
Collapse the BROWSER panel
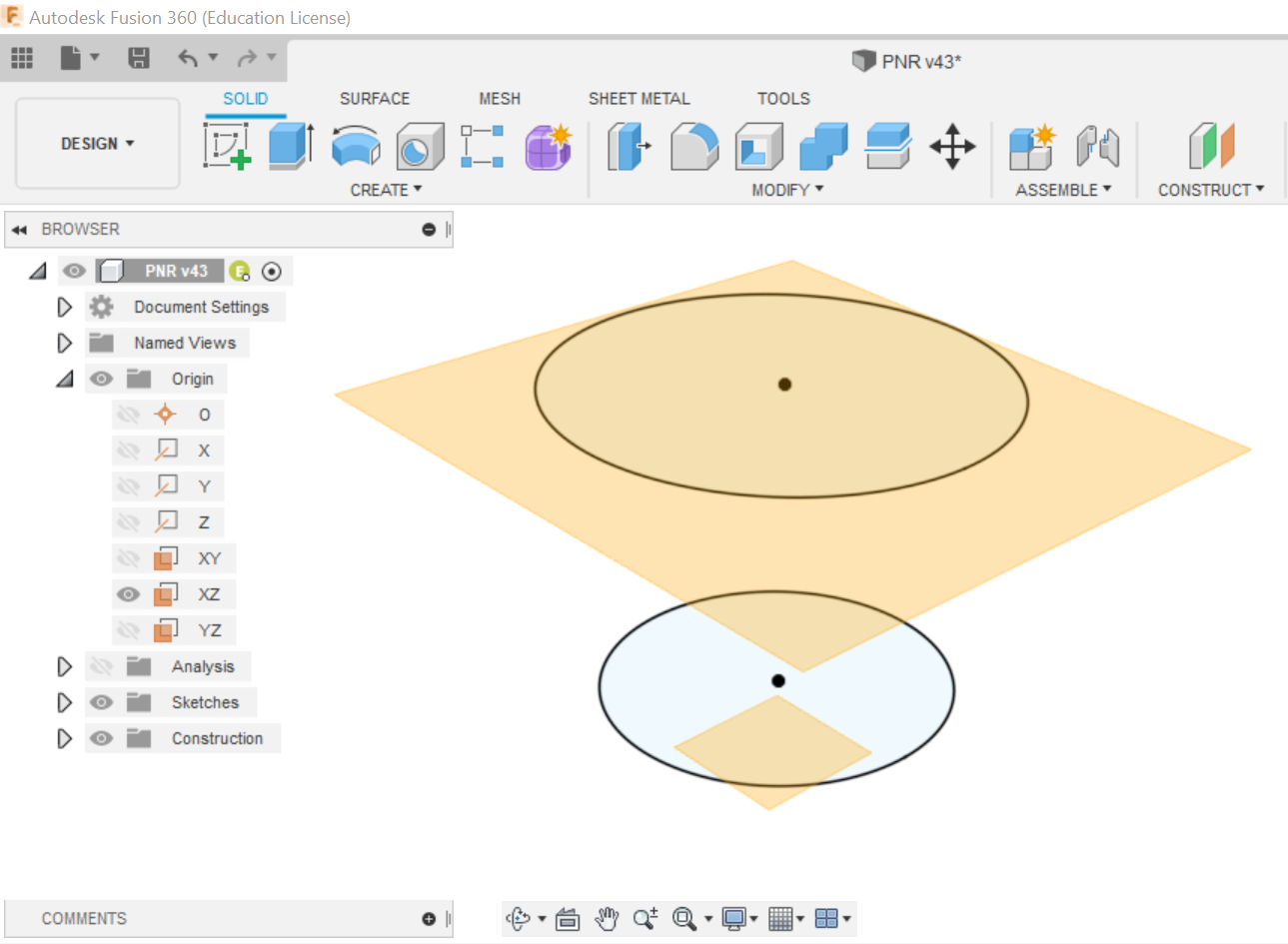click(19, 229)
